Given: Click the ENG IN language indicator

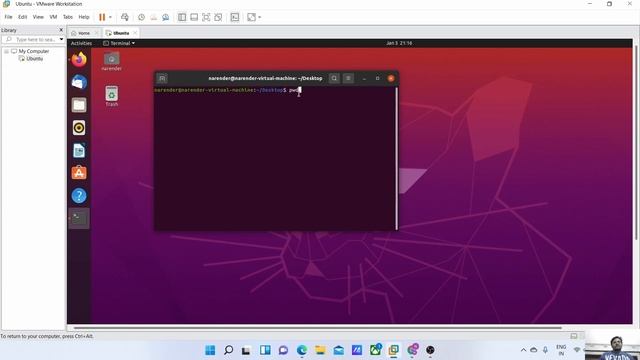Looking at the screenshot, I should (561, 350).
